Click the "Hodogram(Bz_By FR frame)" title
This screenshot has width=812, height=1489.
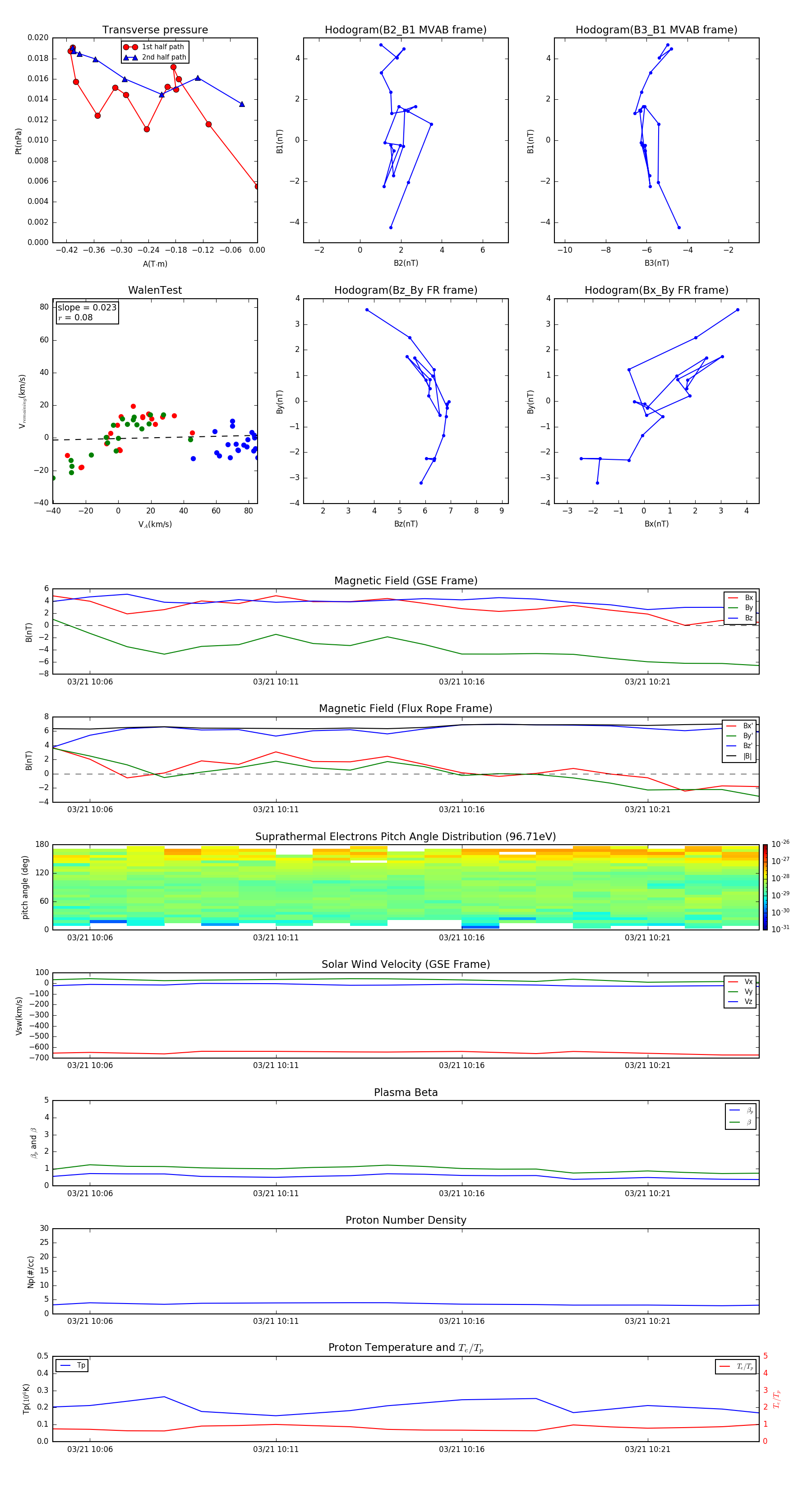406,290
